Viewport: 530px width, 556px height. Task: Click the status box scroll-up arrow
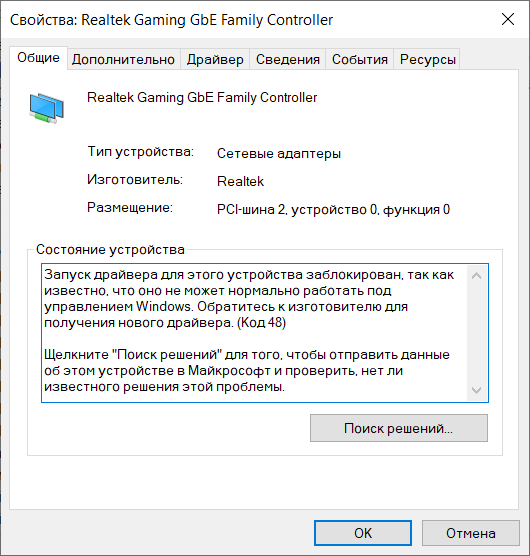click(476, 276)
